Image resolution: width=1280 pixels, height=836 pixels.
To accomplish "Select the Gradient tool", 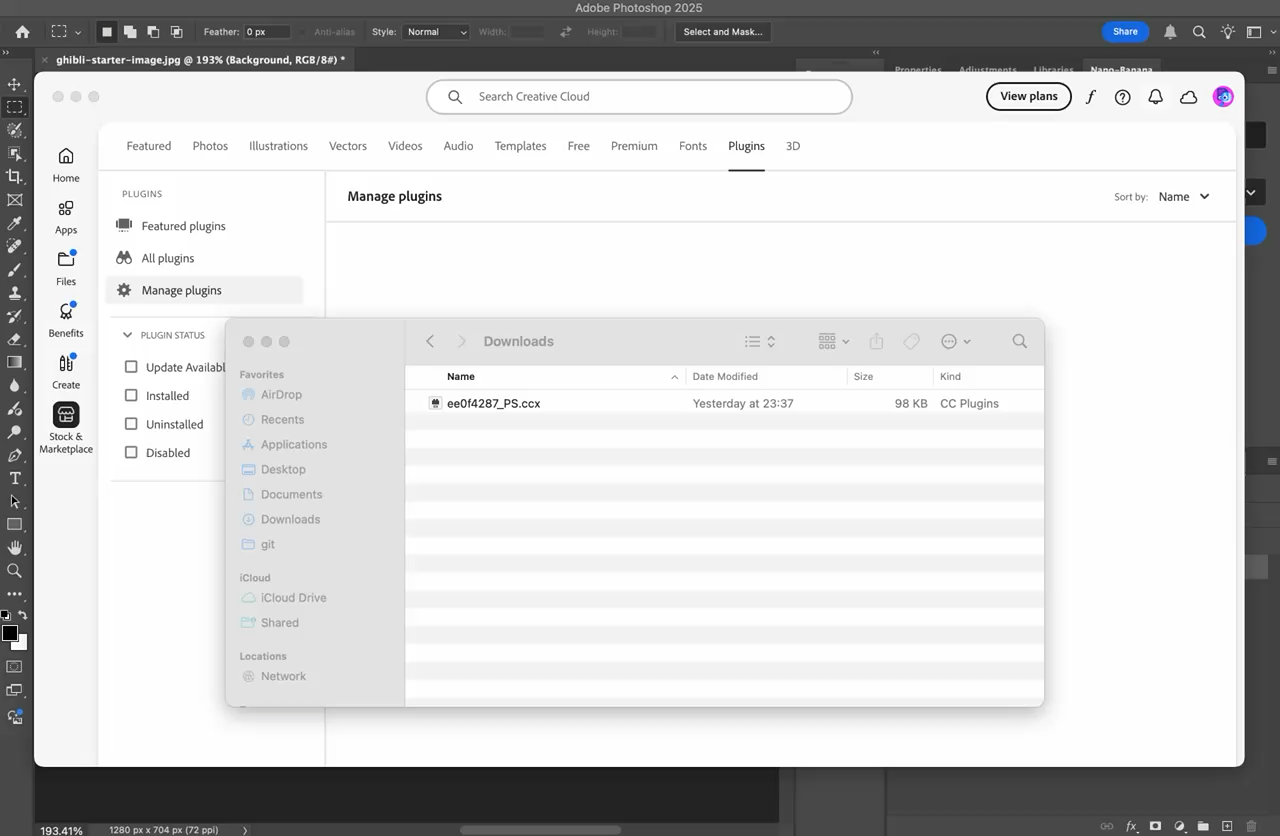I will pyautogui.click(x=14, y=362).
